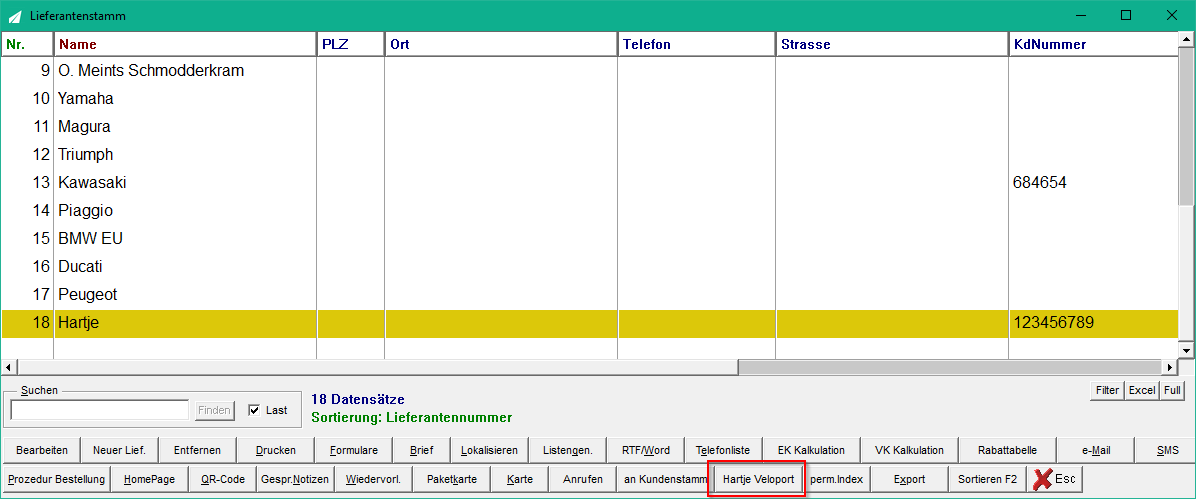
Task: Select the Yamaha supplier row
Action: (x=590, y=98)
